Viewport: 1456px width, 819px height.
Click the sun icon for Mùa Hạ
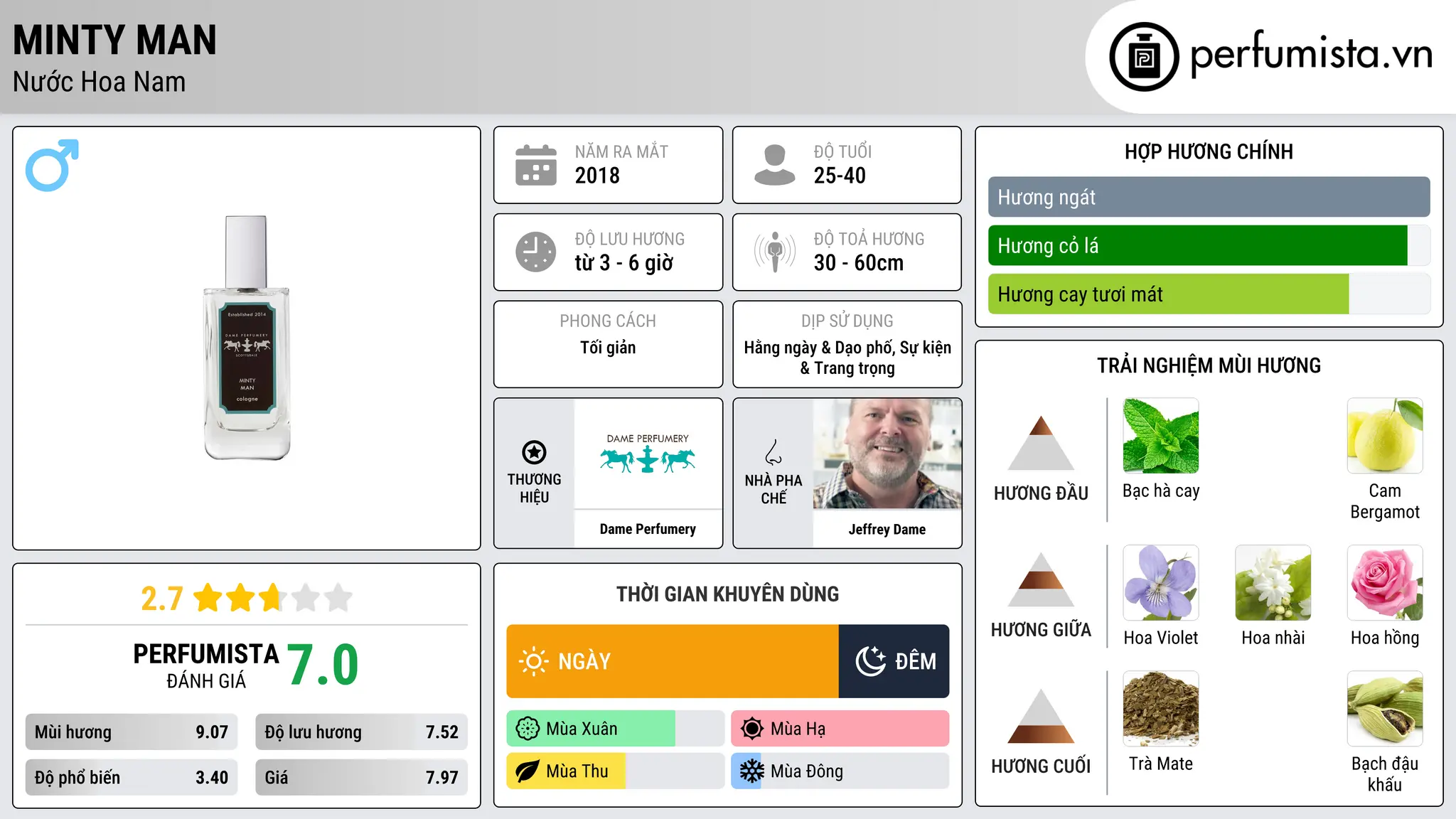coord(752,729)
